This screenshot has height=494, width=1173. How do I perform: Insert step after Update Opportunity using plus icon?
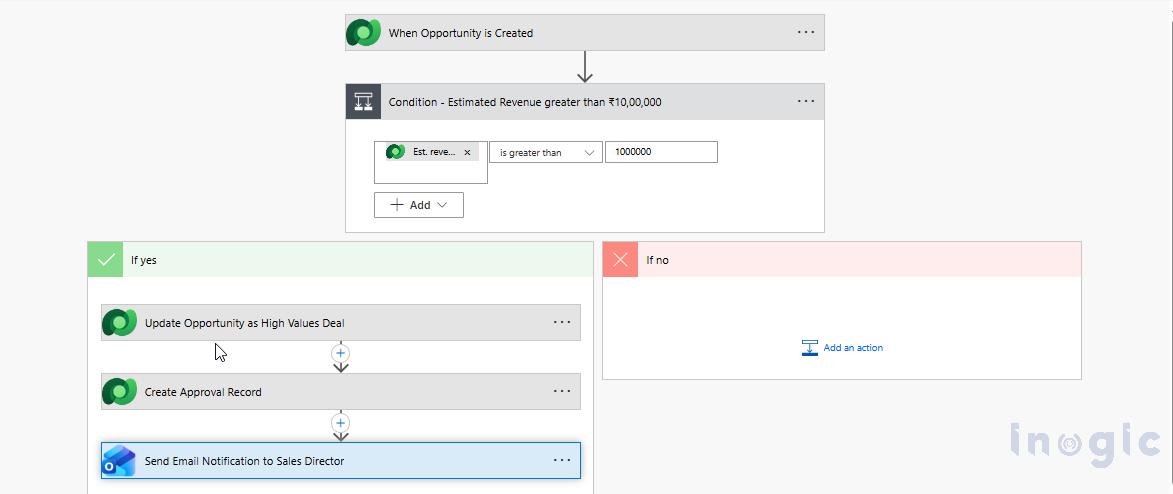click(x=341, y=353)
